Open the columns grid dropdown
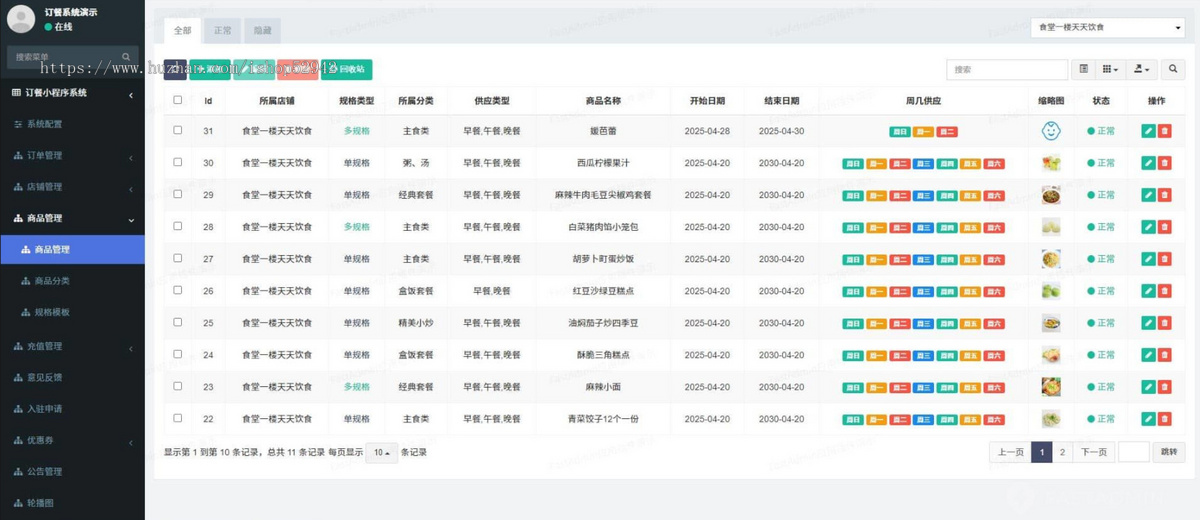The image size is (1200, 520). pos(1110,69)
